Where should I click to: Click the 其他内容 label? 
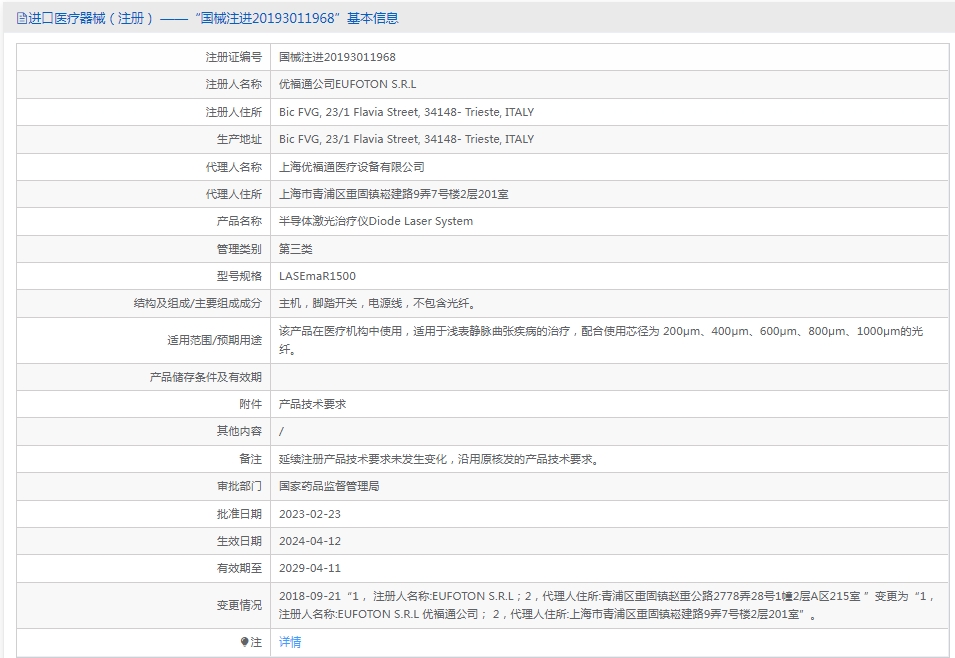tap(239, 431)
